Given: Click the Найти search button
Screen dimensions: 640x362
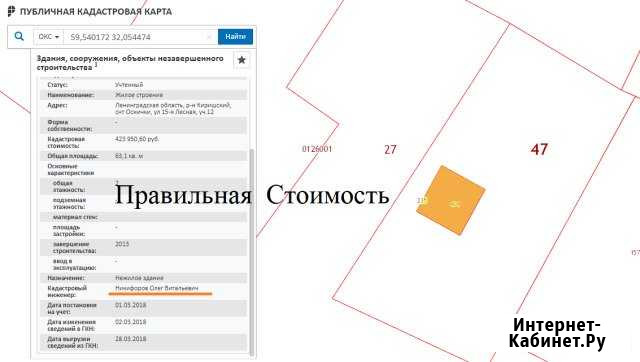Looking at the screenshot, I should pyautogui.click(x=236, y=37).
